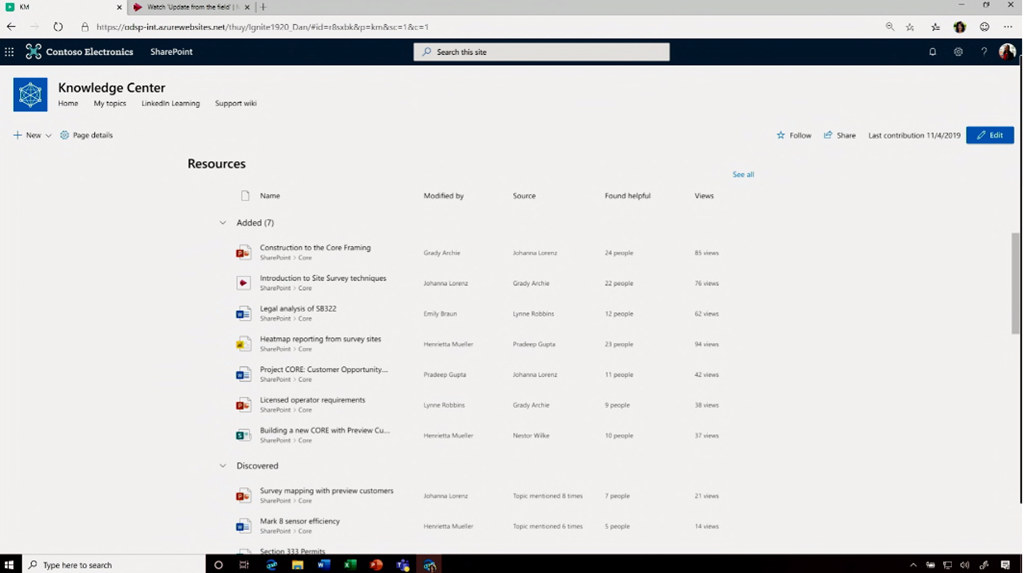The height and width of the screenshot is (573, 1024).
Task: Click the Search this site field
Action: tap(542, 52)
